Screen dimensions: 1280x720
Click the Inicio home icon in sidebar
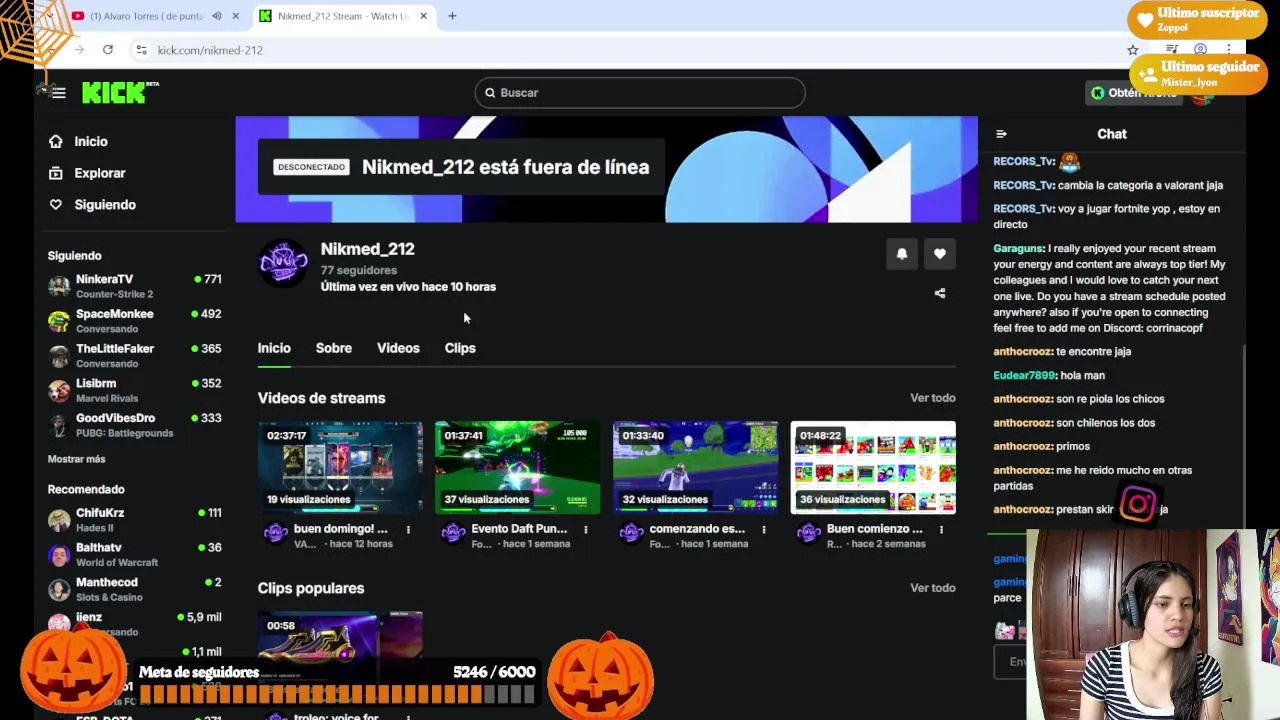tap(56, 142)
